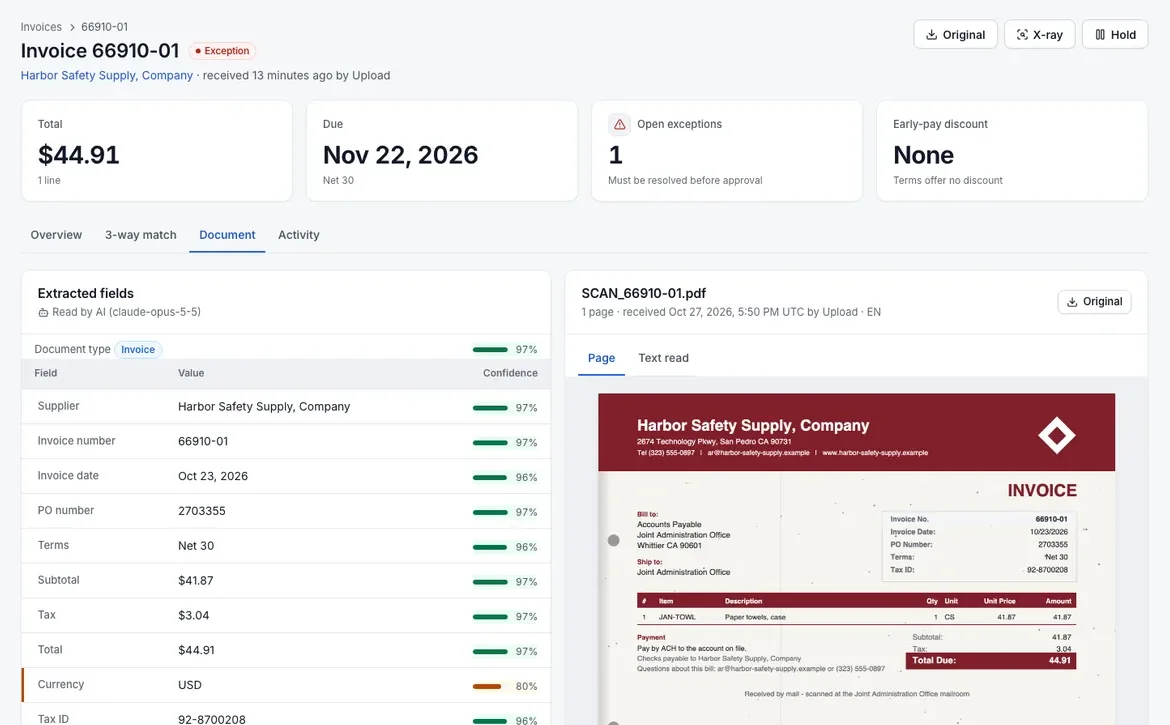
Task: Click the 66910-01 breadcrumb item
Action: point(104,27)
